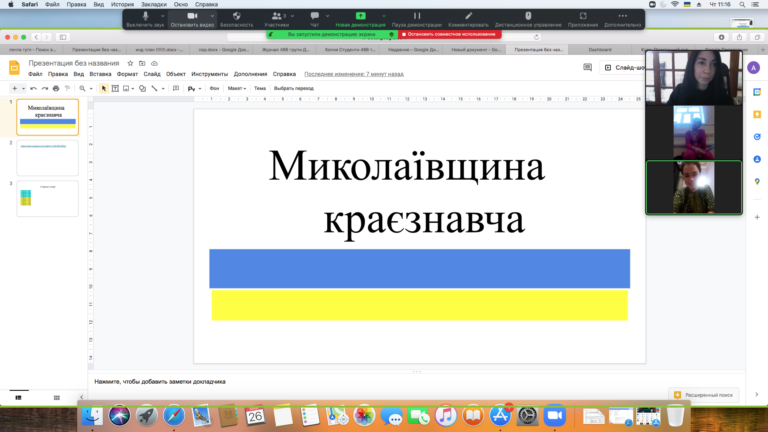
Task: Toggle Zoom mute microphone button
Action: (146, 19)
